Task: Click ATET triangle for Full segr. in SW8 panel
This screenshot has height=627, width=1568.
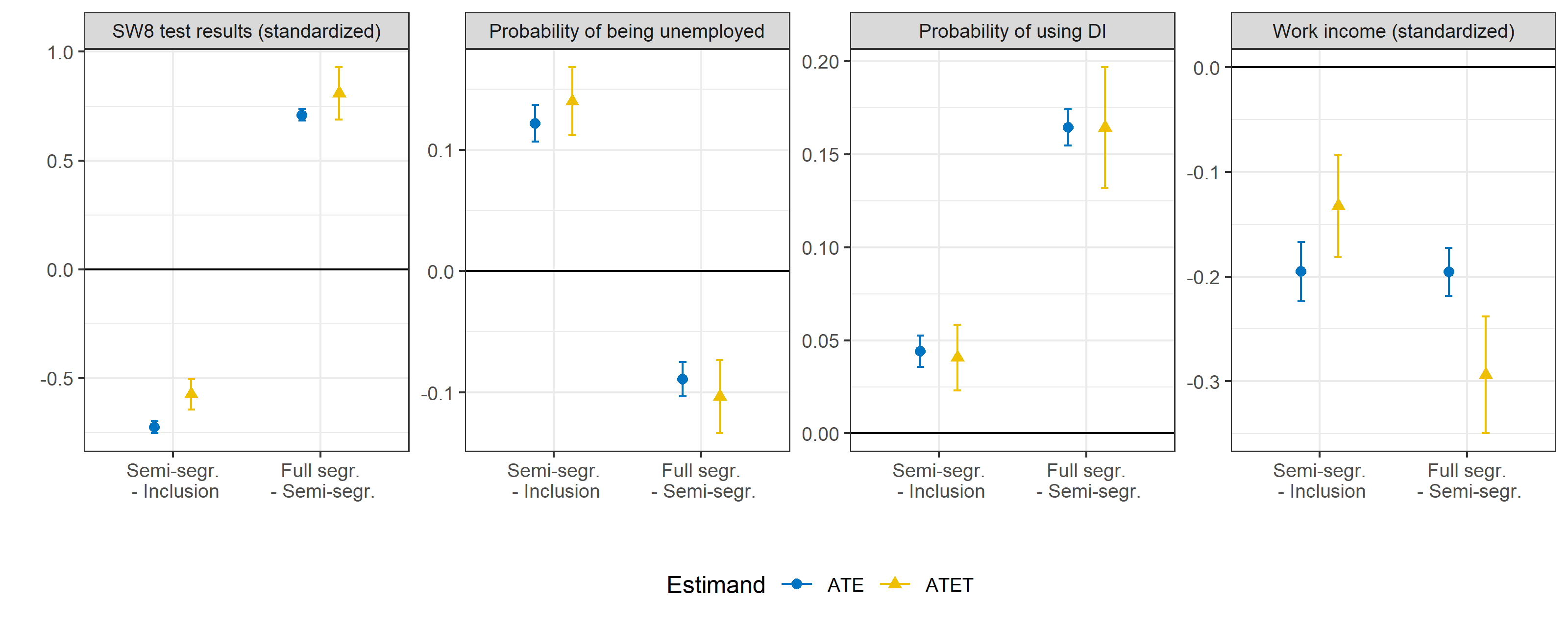Action: coord(339,93)
